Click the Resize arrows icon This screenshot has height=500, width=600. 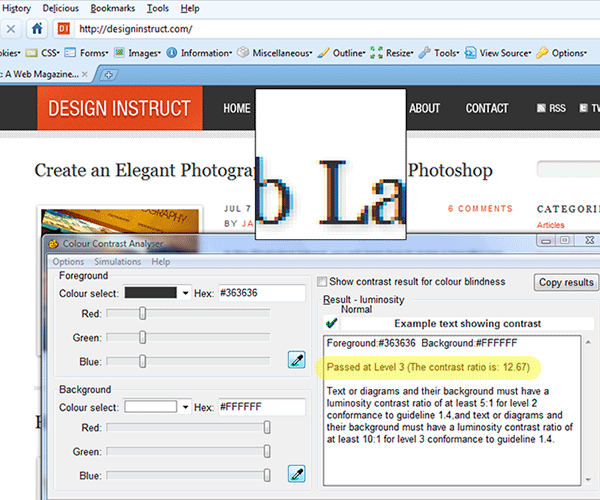[377, 53]
